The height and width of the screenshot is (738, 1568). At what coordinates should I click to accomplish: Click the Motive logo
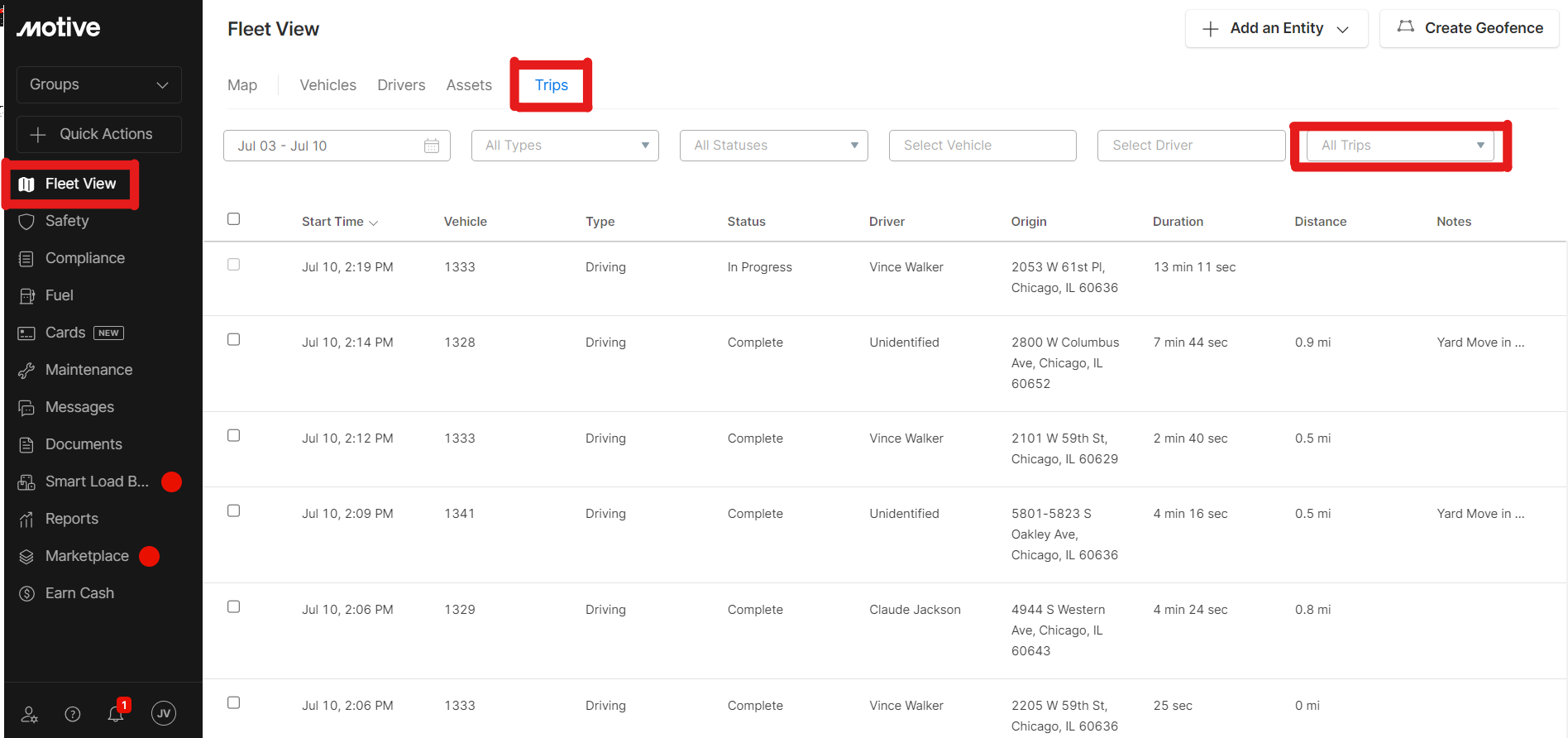pyautogui.click(x=59, y=27)
